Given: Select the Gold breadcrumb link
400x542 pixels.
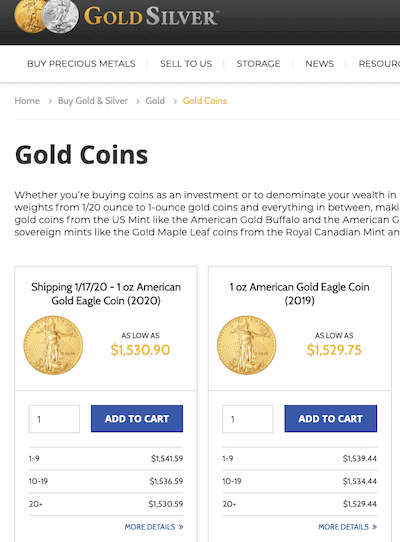Looking at the screenshot, I should pyautogui.click(x=155, y=101).
